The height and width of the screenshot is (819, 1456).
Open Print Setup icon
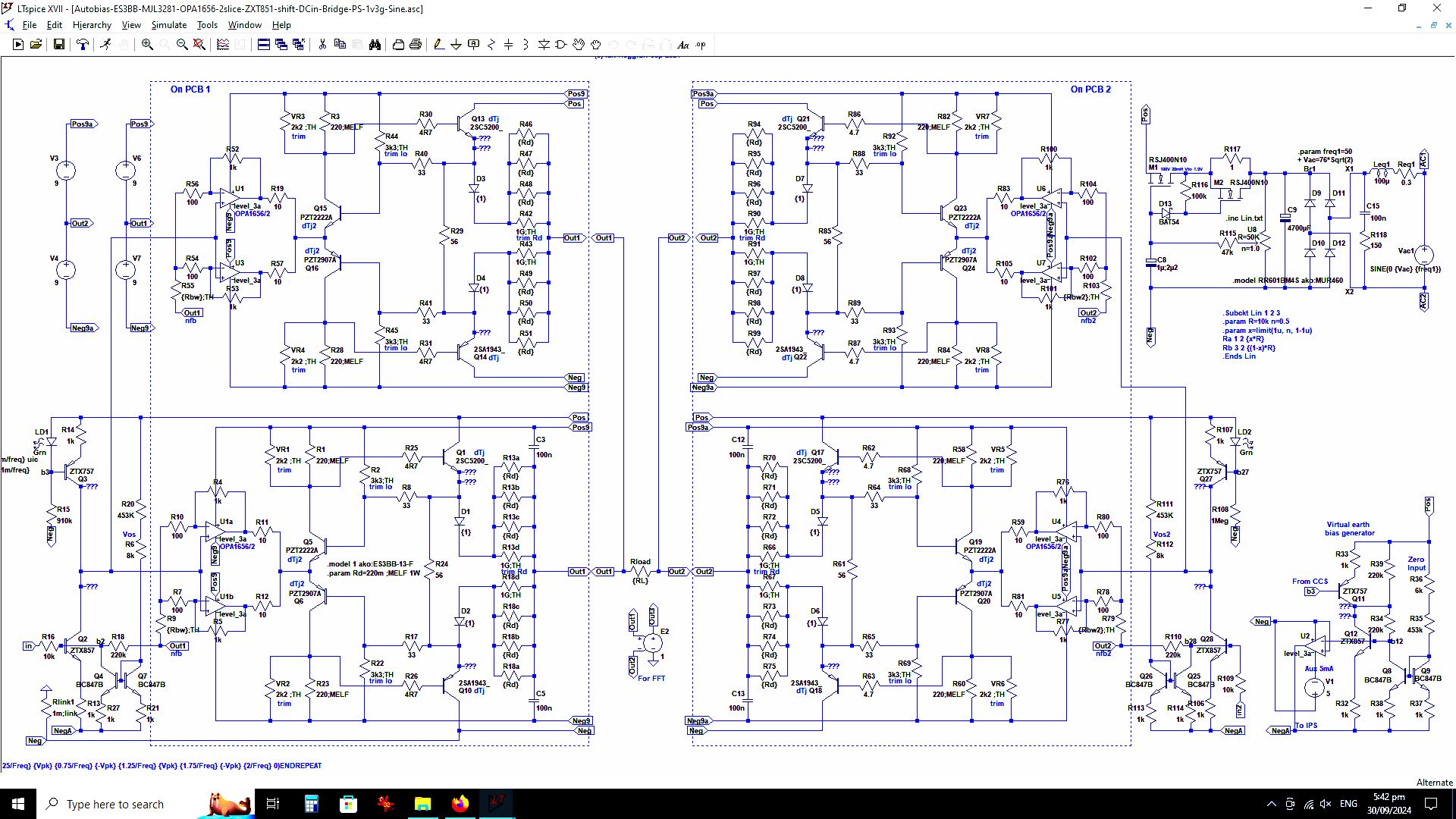point(398,45)
